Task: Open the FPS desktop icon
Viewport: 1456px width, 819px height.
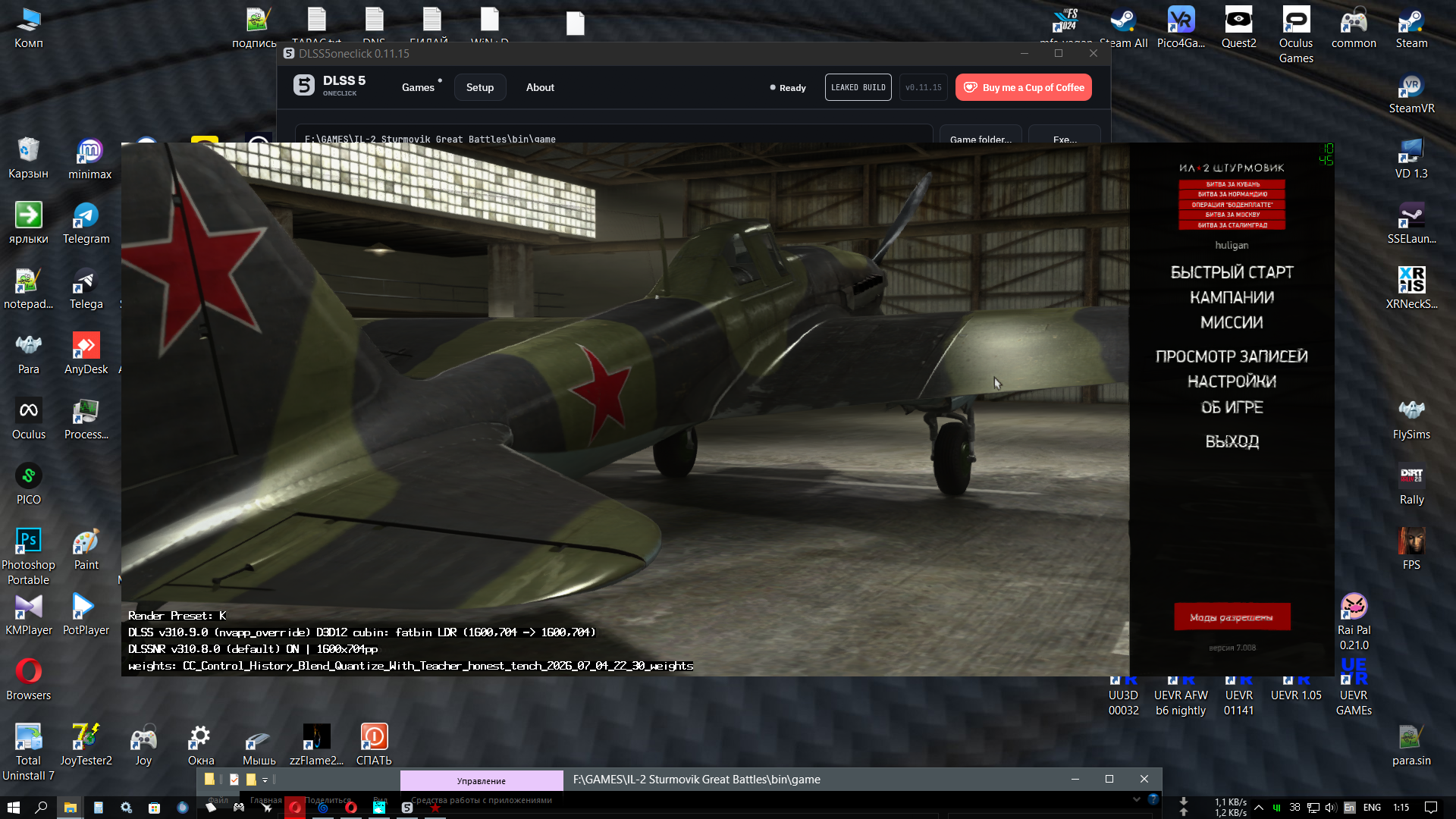Action: click(x=1411, y=551)
